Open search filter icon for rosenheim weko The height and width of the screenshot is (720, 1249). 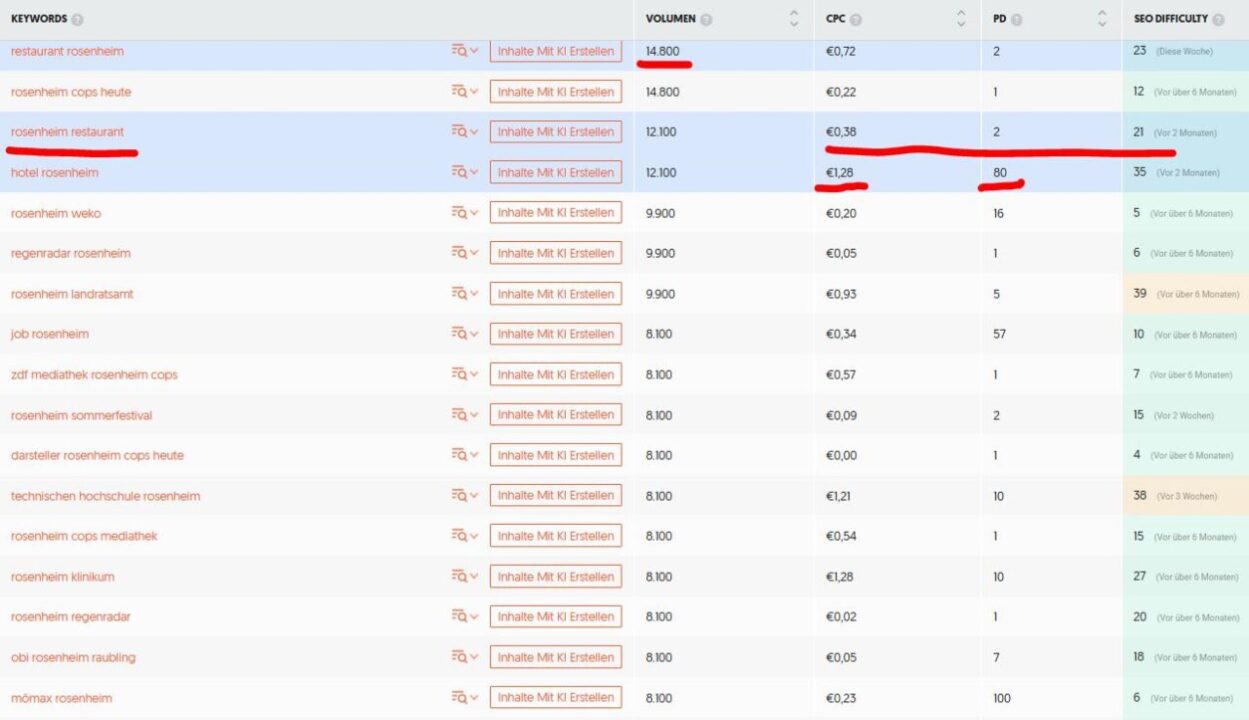[x=464, y=213]
